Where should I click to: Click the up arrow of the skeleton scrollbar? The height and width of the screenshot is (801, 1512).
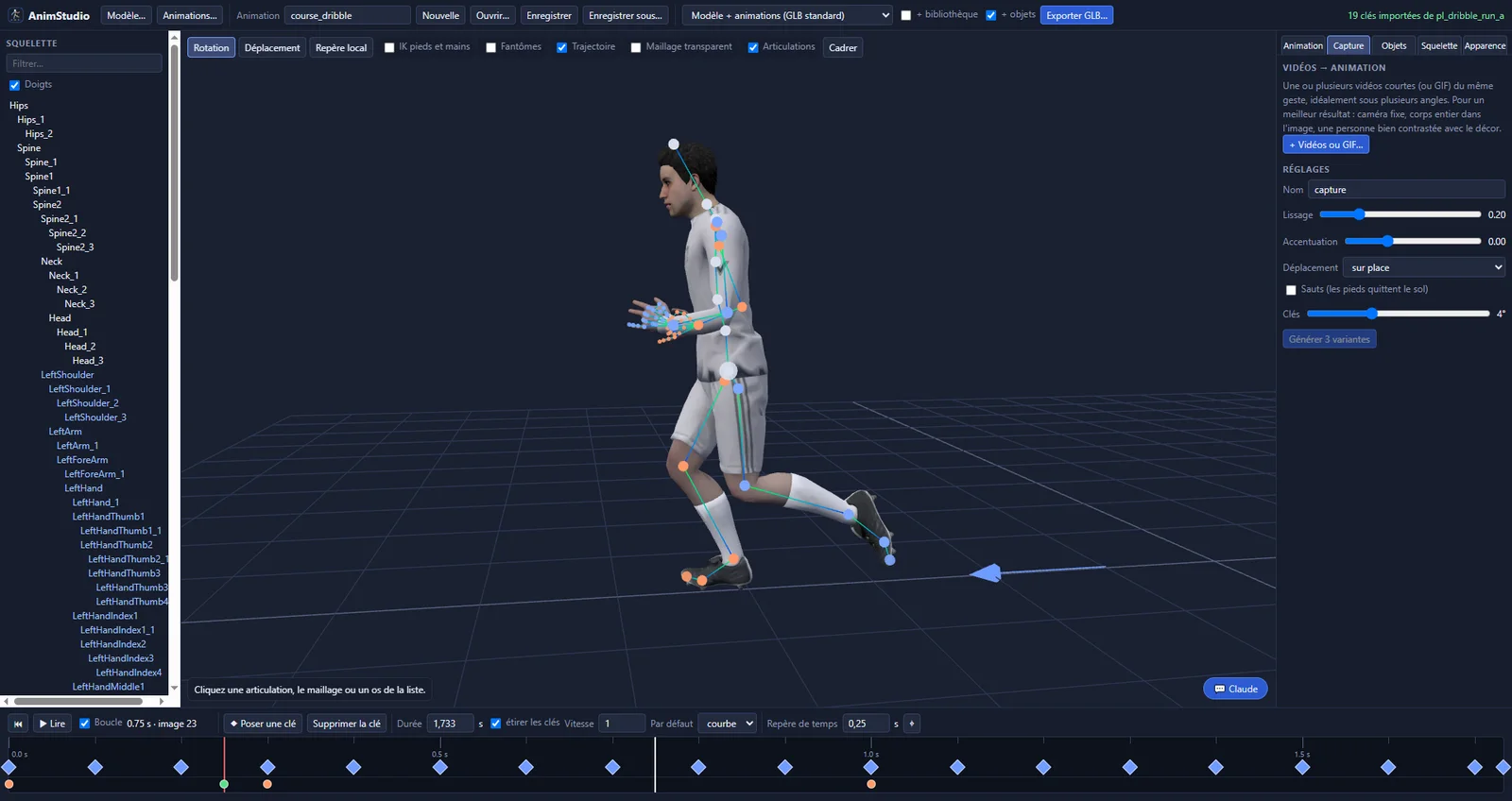pos(174,38)
